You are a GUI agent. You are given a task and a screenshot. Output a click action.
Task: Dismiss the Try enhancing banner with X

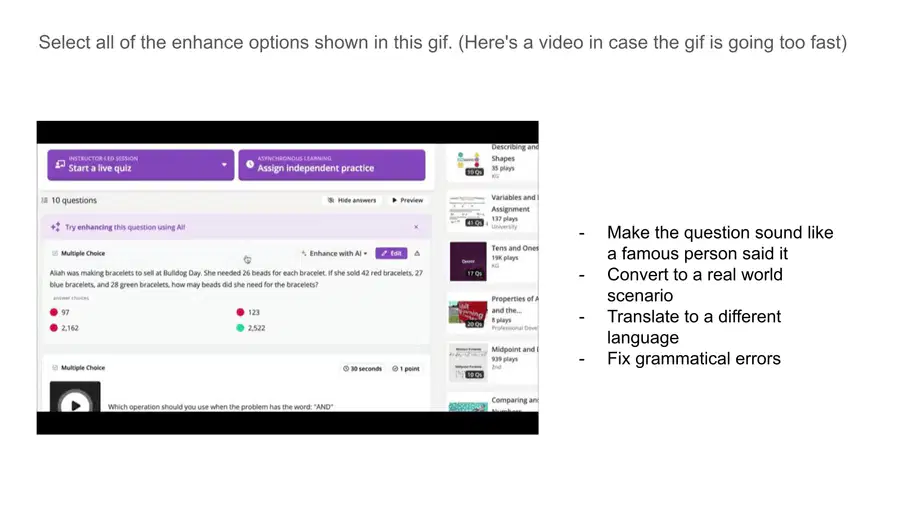click(416, 227)
